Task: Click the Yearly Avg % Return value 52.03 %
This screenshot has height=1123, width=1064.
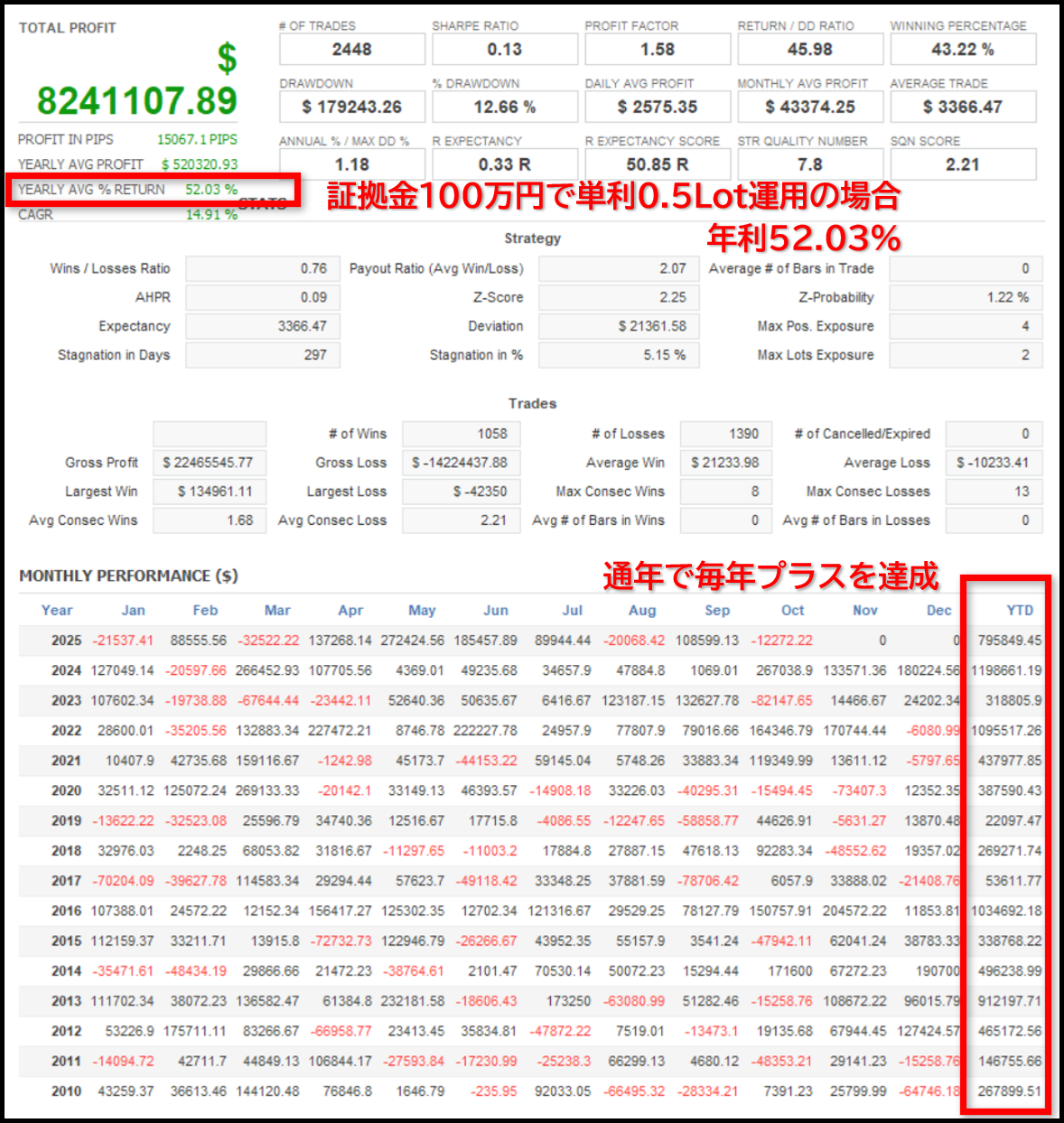Action: point(211,190)
